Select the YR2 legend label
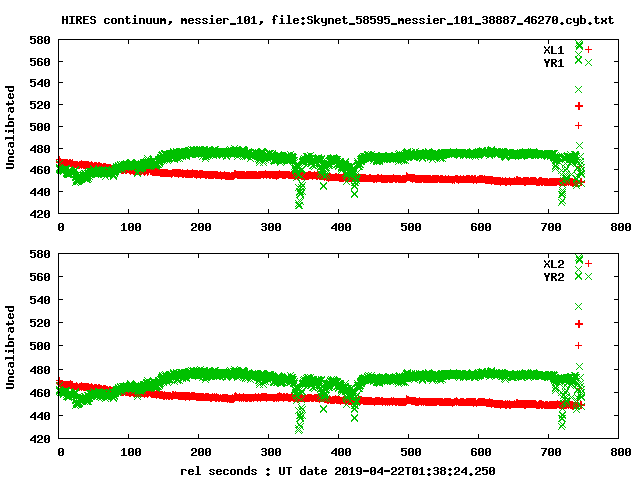Viewport: 640px width, 480px height. pos(553,277)
